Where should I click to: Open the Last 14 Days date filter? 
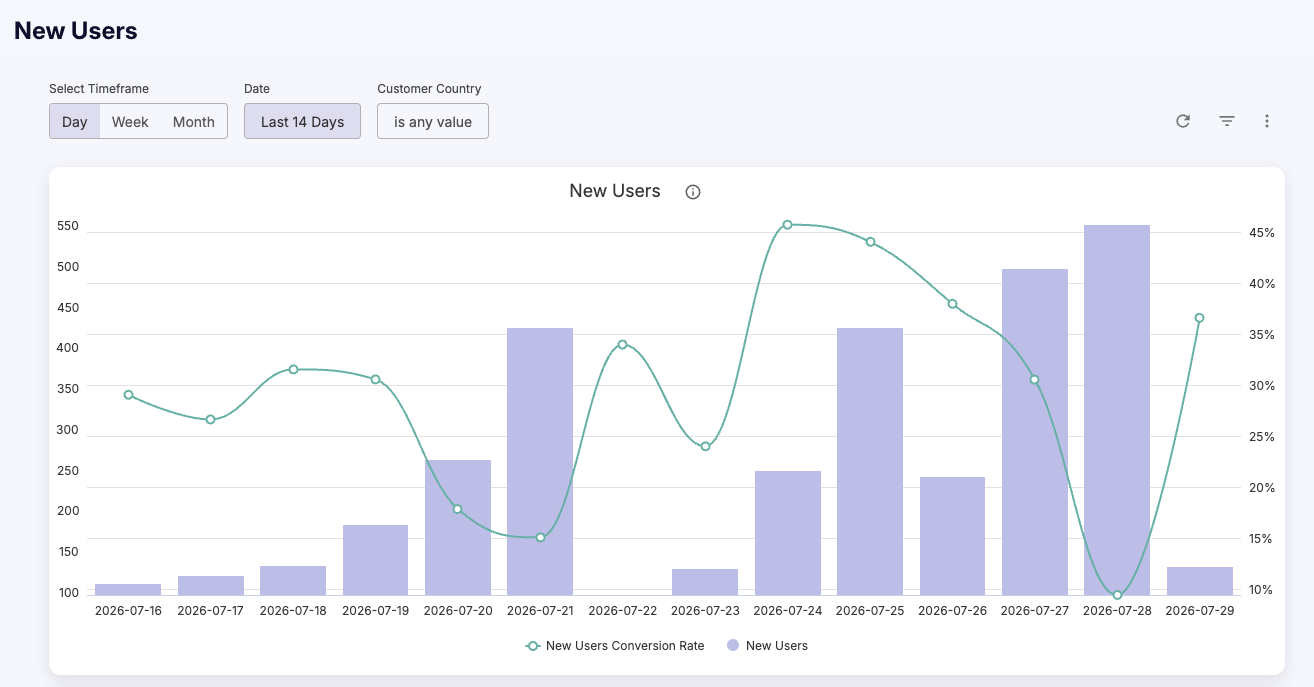(x=302, y=122)
